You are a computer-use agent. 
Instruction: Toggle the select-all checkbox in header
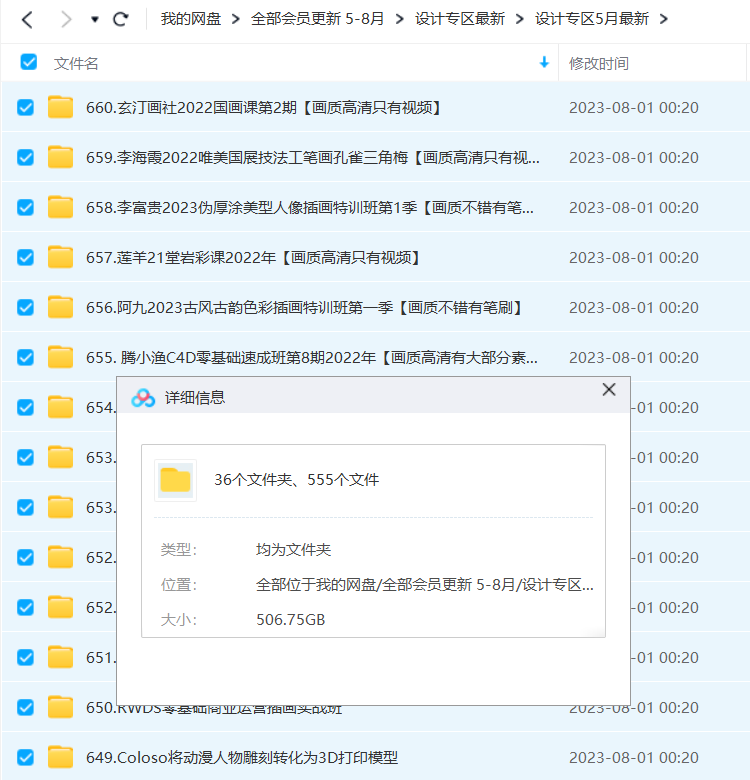[29, 62]
